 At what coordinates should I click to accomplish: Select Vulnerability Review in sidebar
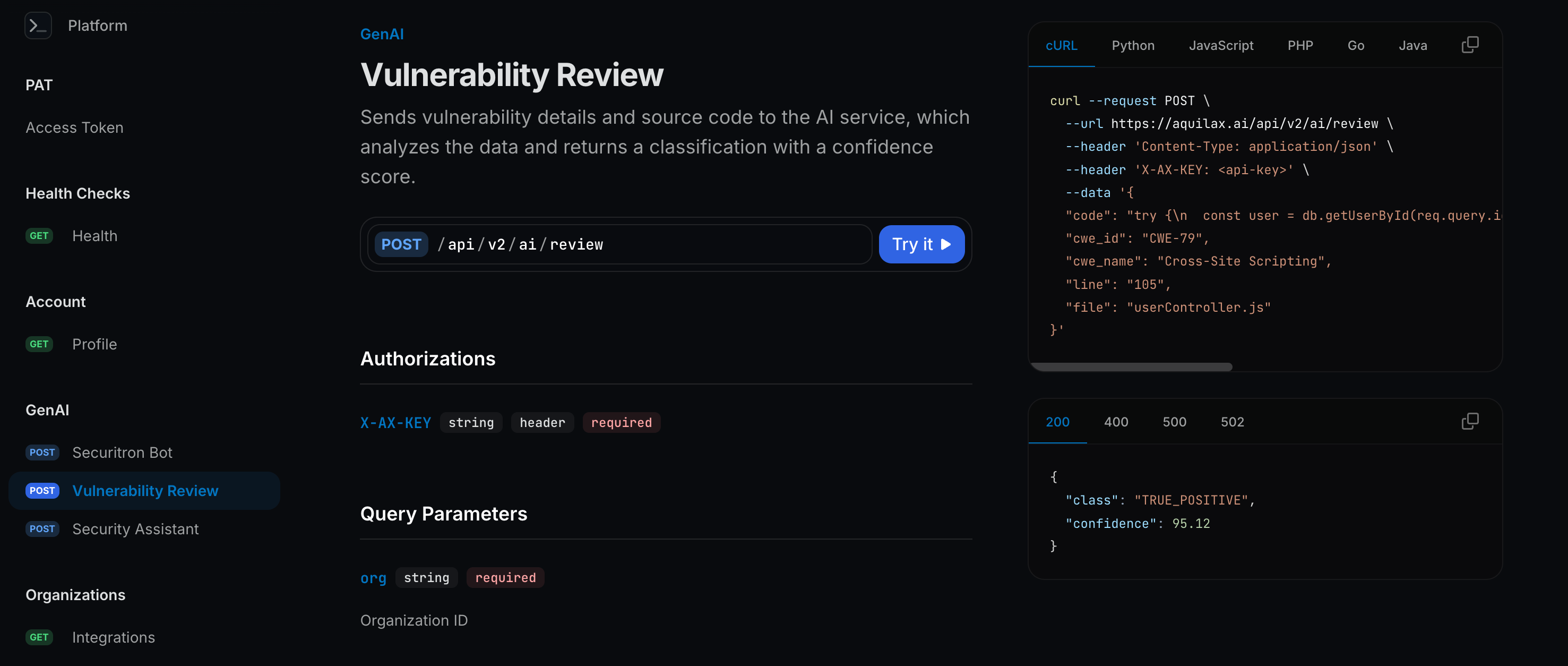coord(145,491)
